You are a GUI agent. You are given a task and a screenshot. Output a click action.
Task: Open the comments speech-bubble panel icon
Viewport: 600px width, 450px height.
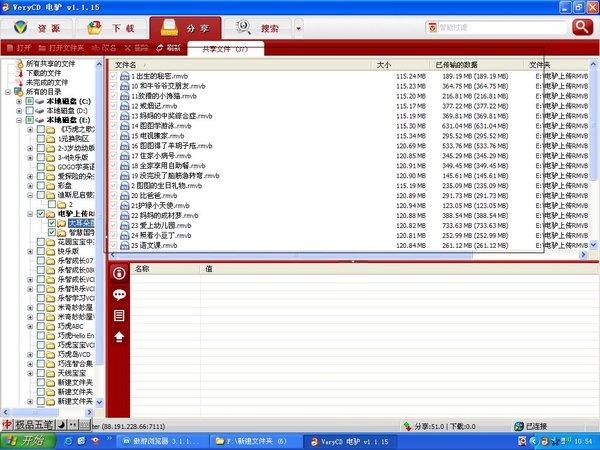click(119, 295)
